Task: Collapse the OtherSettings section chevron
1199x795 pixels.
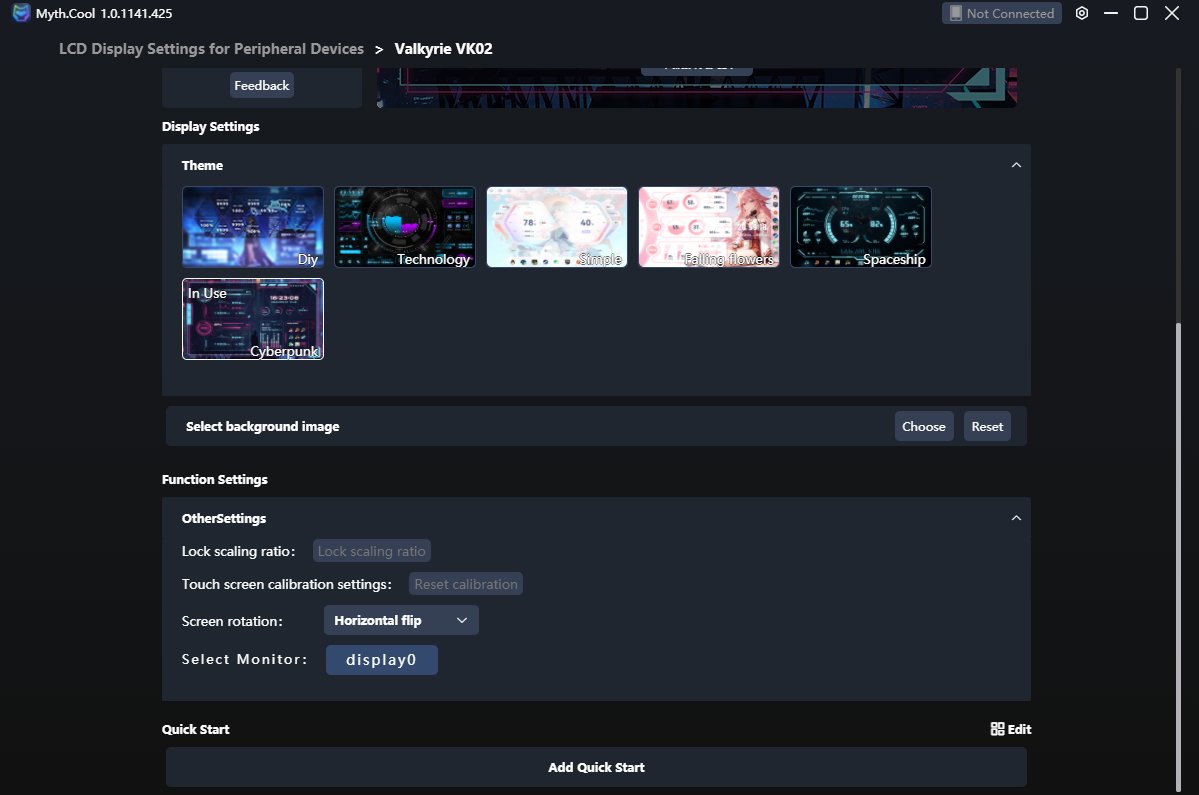Action: (1016, 518)
